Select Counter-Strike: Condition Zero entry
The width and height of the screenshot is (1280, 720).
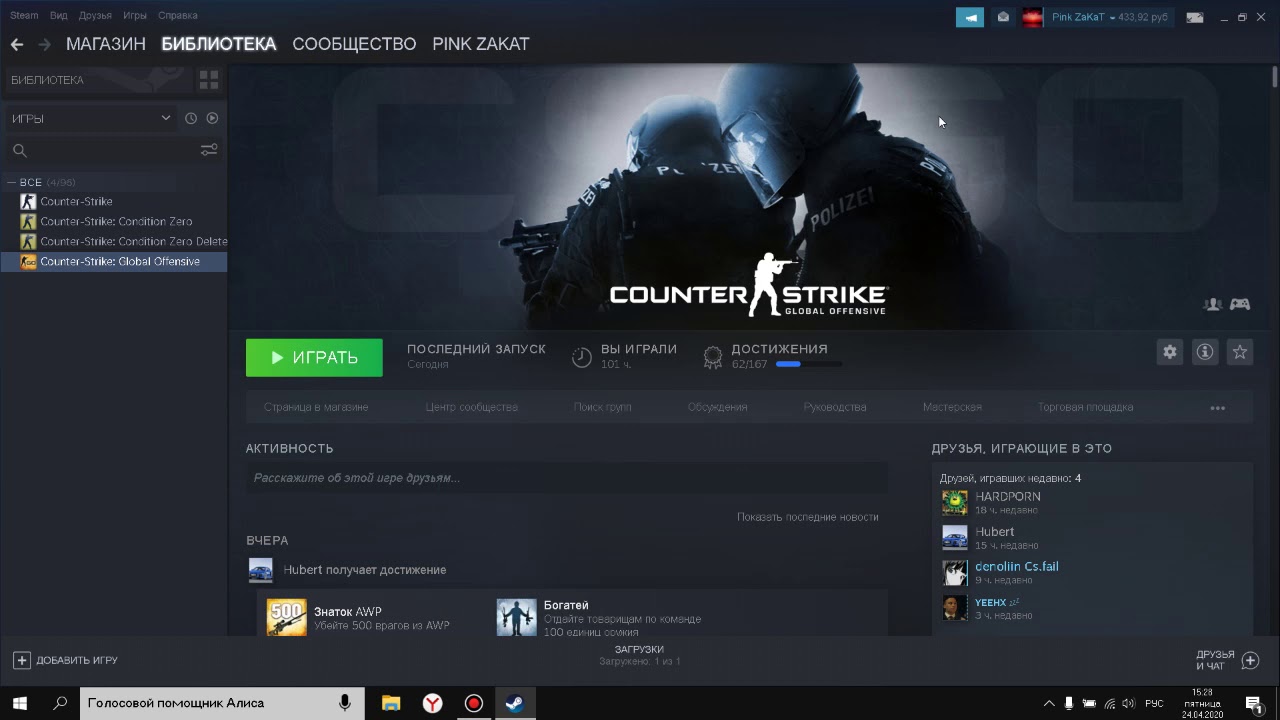pyautogui.click(x=114, y=221)
